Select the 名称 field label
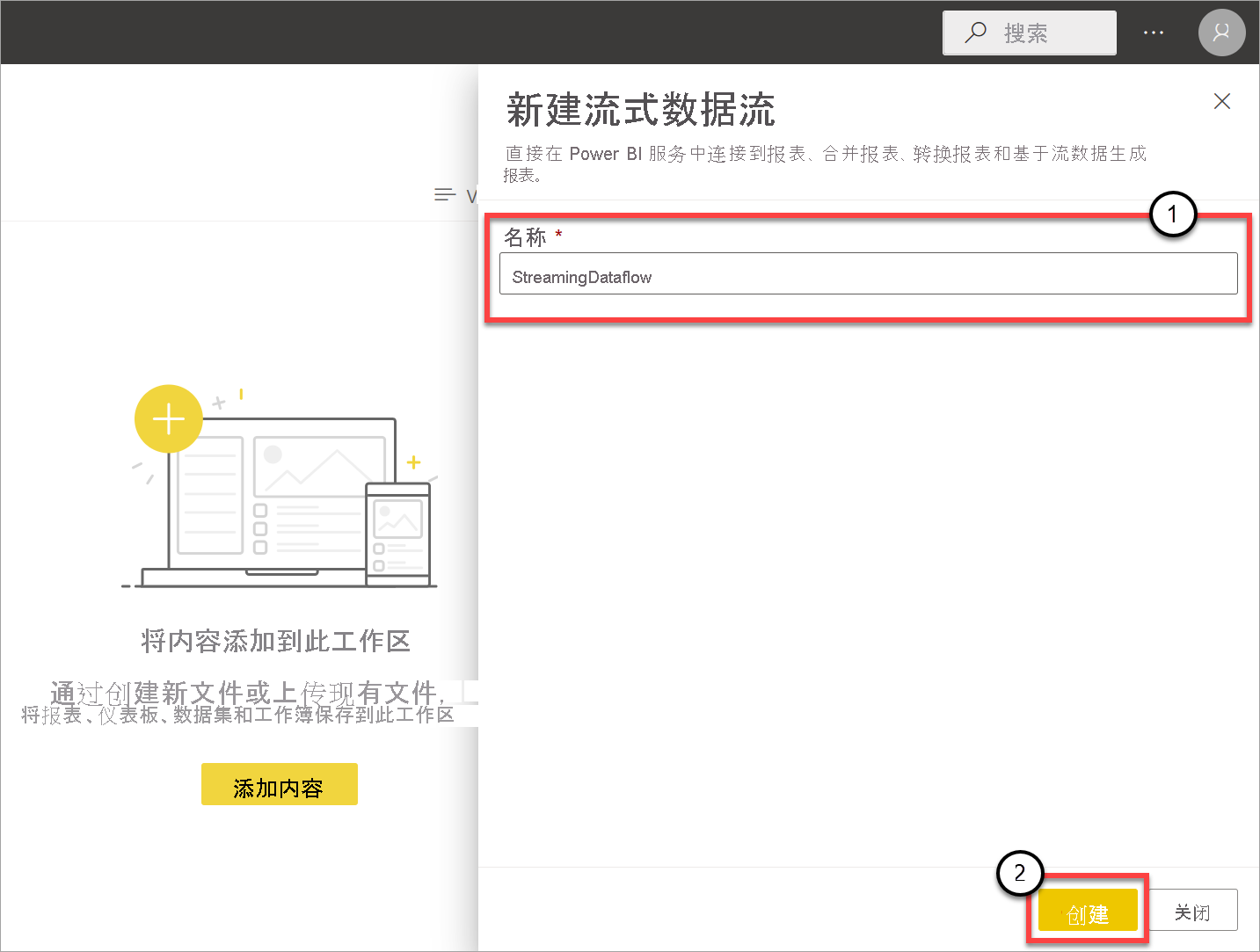Viewport: 1260px width, 952px height. click(x=528, y=236)
